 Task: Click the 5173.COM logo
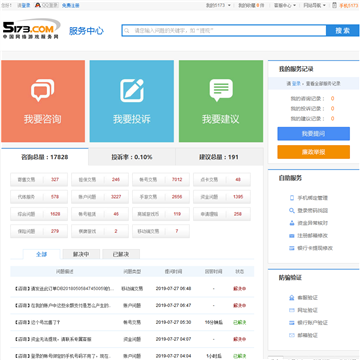[31, 29]
